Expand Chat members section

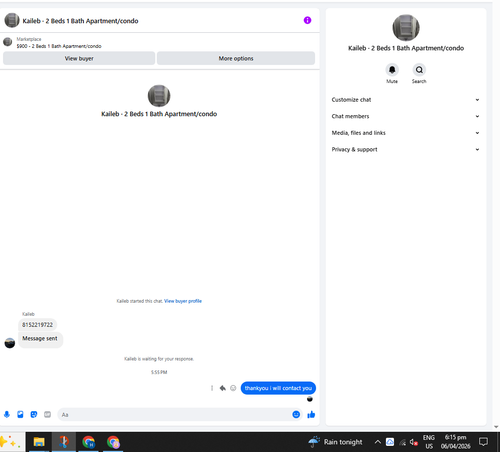pos(406,116)
